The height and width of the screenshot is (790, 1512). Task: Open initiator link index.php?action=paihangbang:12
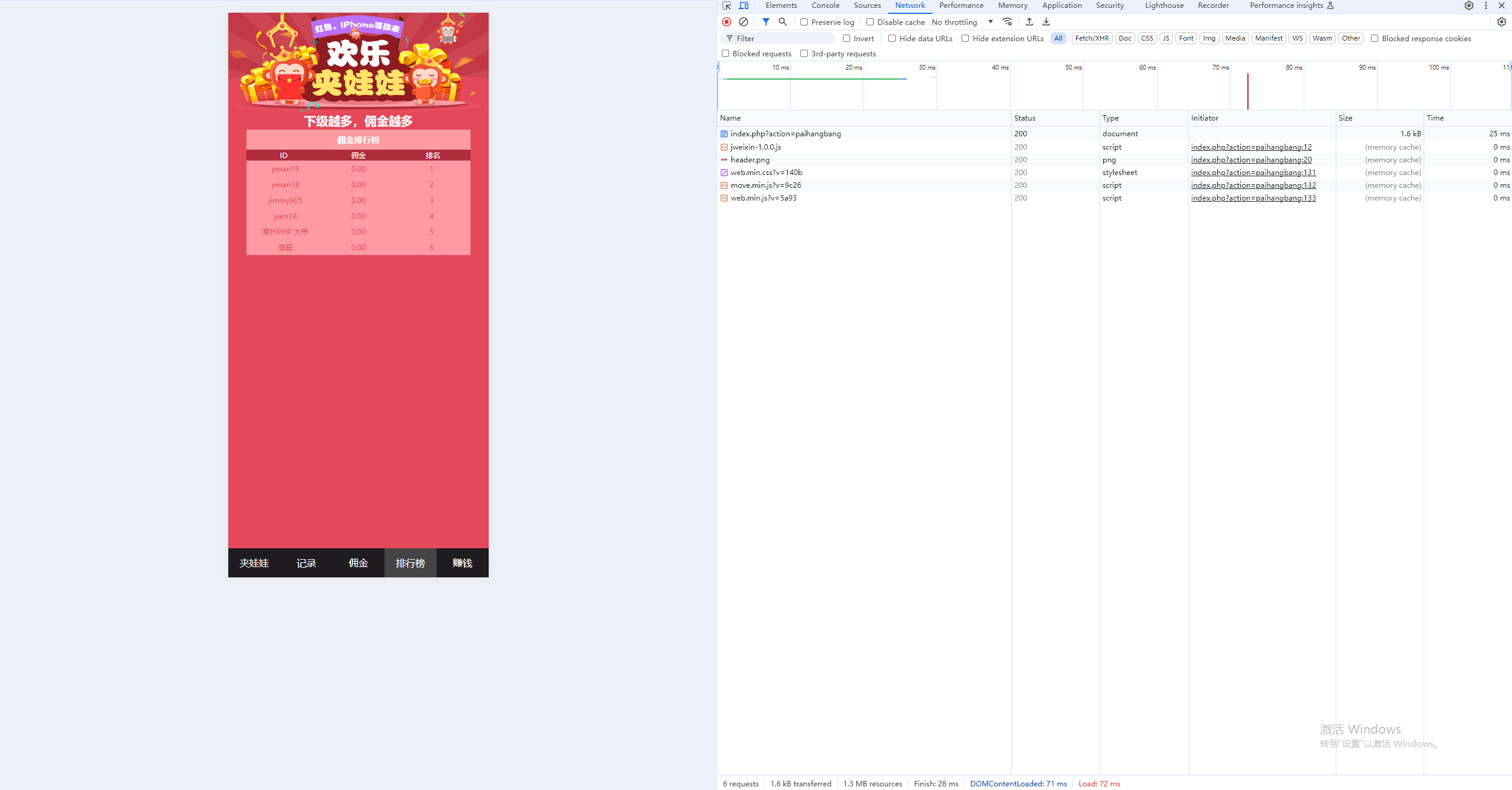click(x=1251, y=147)
